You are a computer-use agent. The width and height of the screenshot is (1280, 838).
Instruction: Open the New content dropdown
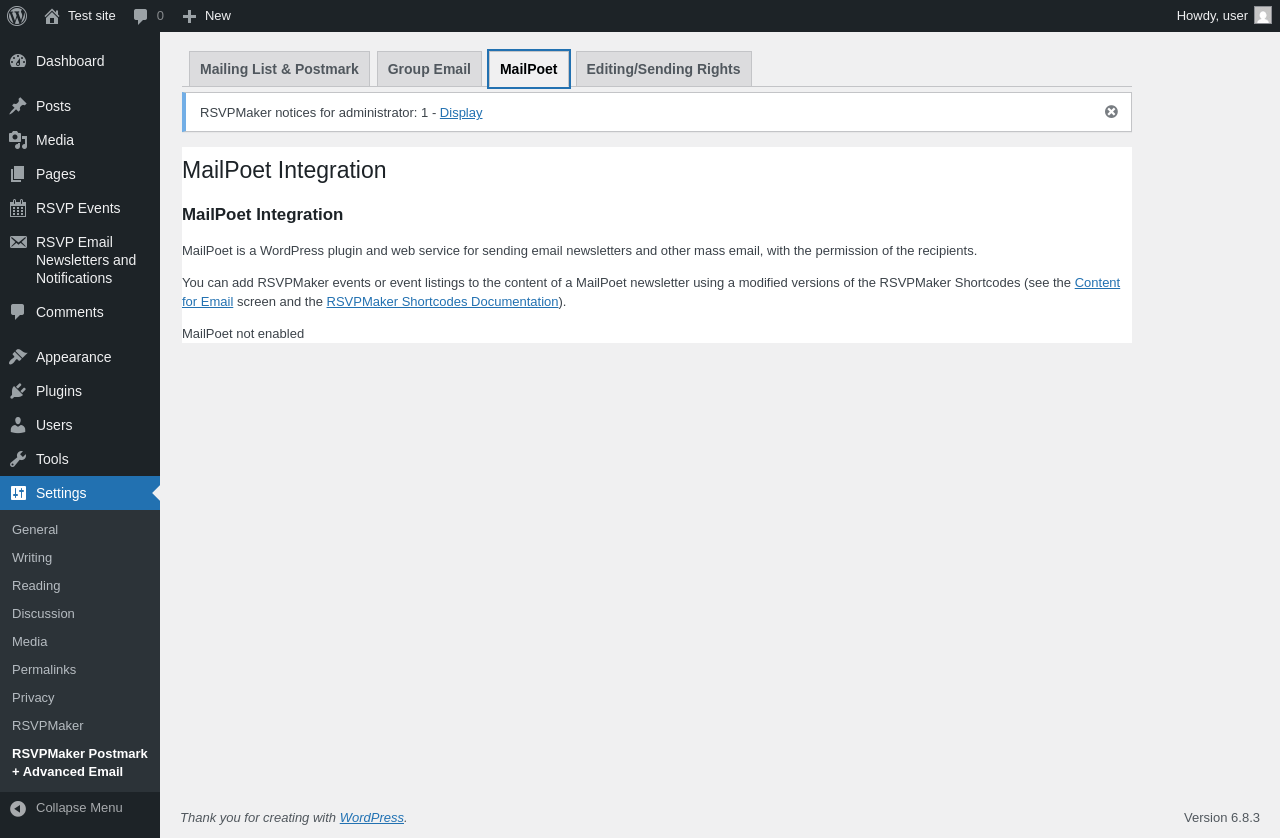pos(207,16)
